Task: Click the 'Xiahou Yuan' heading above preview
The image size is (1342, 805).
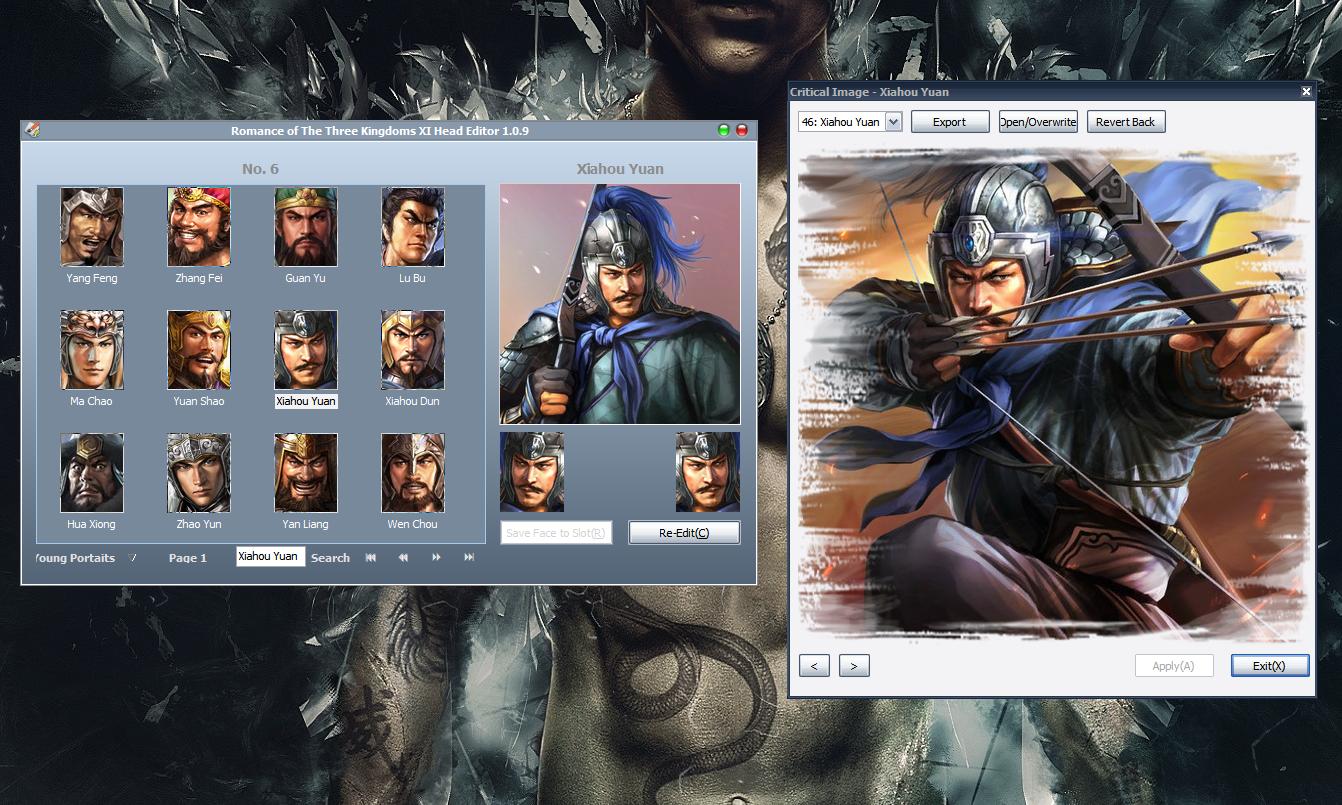Action: coord(620,169)
